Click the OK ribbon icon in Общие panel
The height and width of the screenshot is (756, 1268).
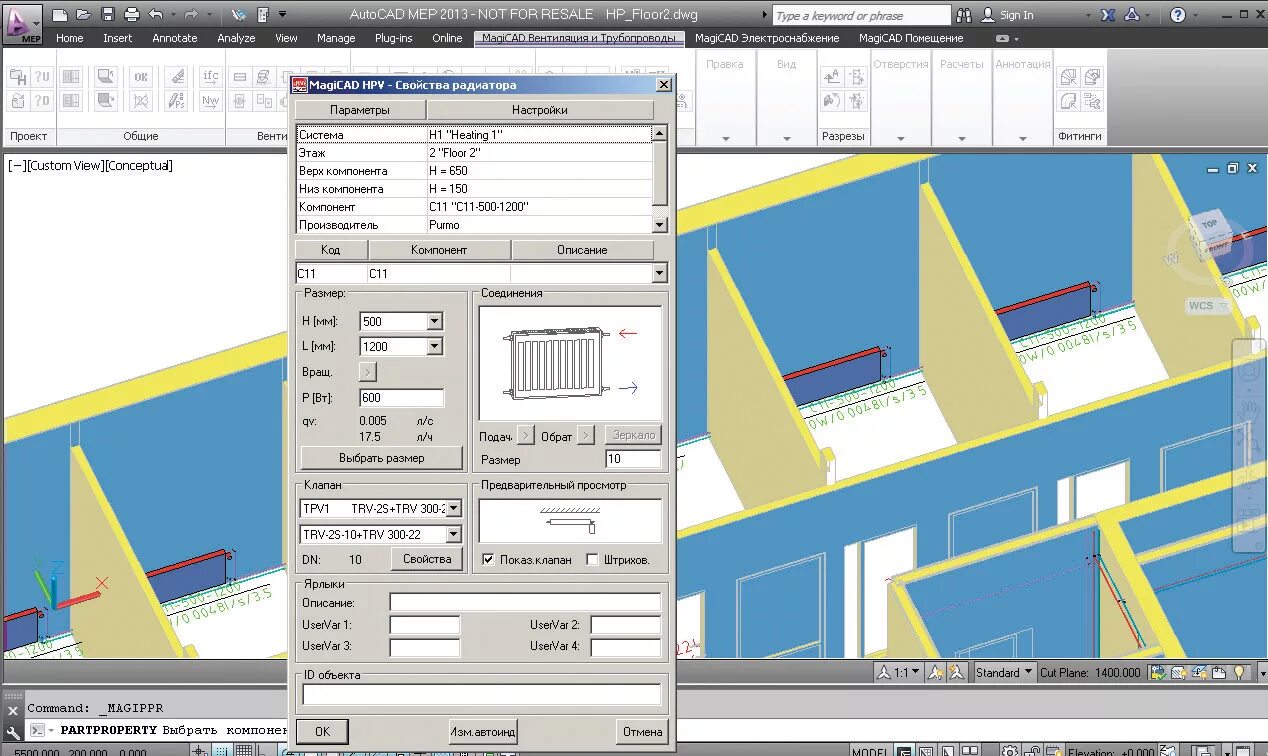141,77
